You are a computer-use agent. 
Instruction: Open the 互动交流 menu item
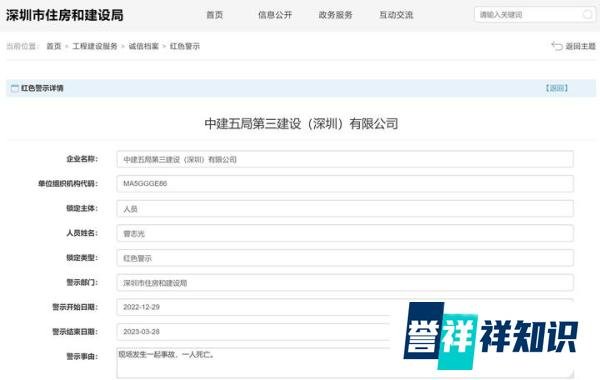tap(396, 15)
